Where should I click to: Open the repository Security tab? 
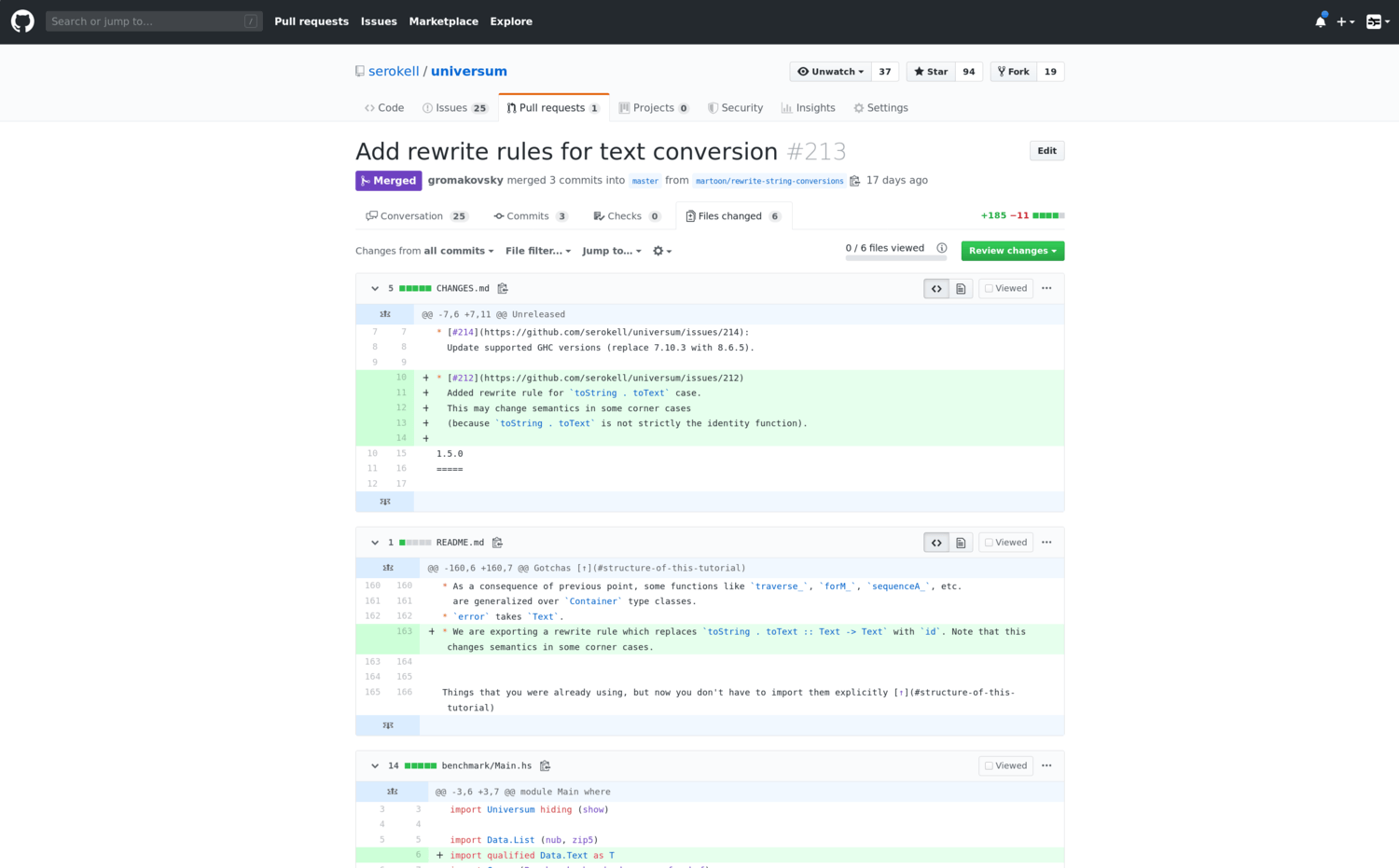pyautogui.click(x=735, y=108)
